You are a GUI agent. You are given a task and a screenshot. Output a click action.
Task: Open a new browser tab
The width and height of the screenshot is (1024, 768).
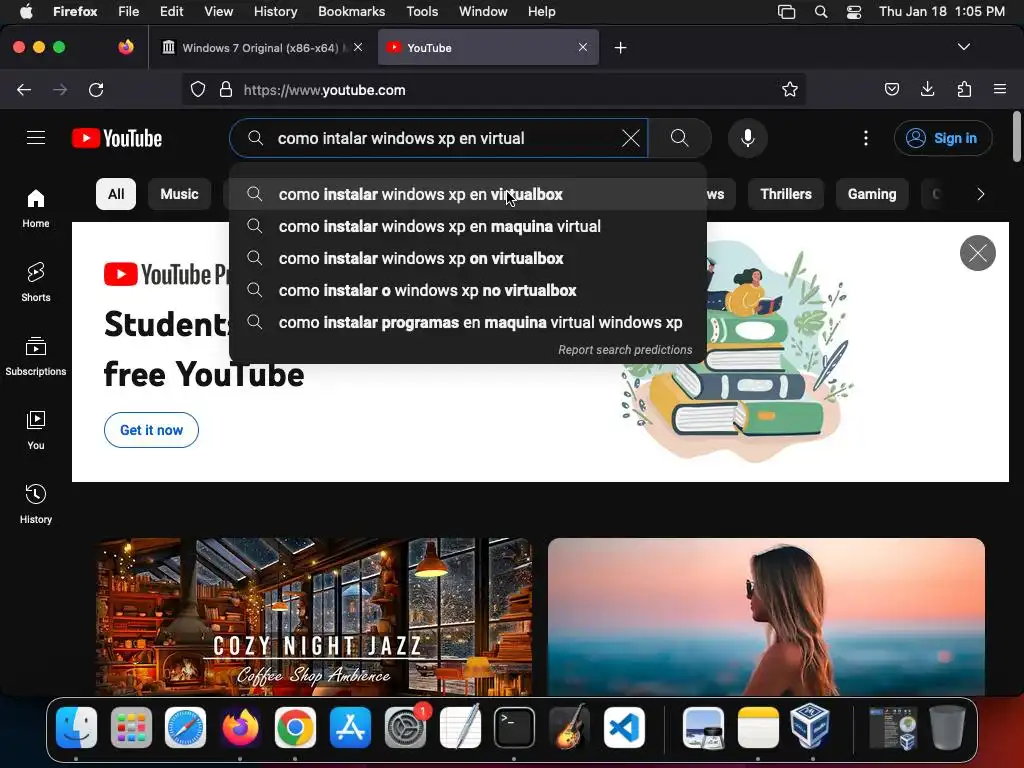(x=620, y=48)
